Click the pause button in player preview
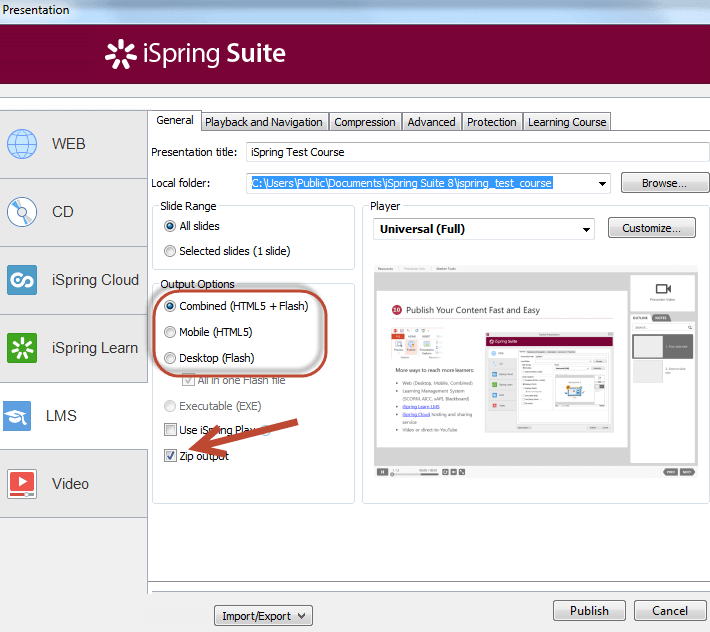This screenshot has height=632, width=710. pos(382,472)
